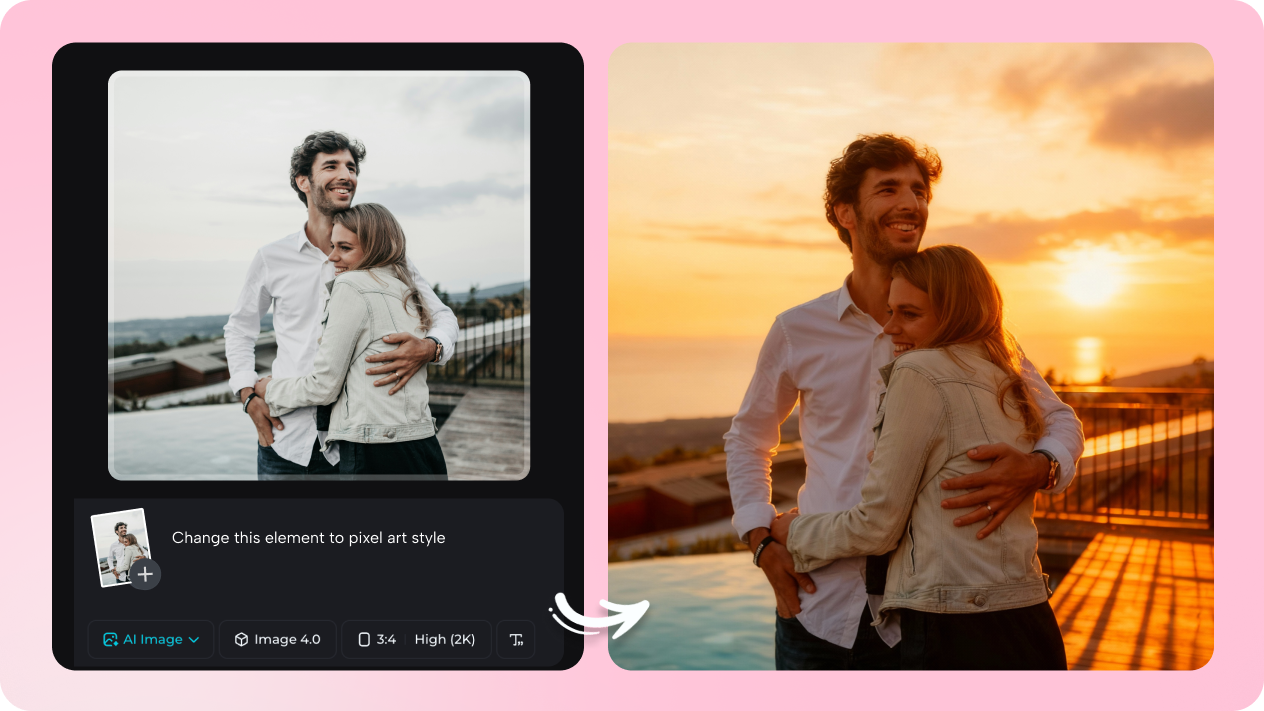This screenshot has width=1264, height=711.
Task: Open the aspect ratio selector showing 3:4
Action: (x=382, y=639)
